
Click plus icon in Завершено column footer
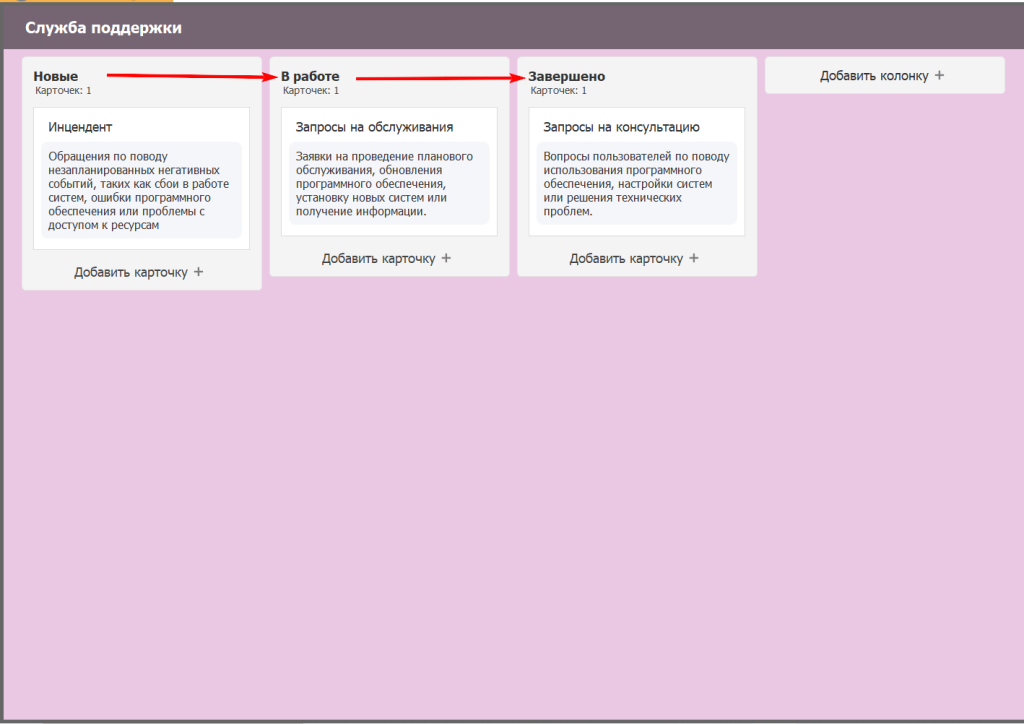point(694,258)
